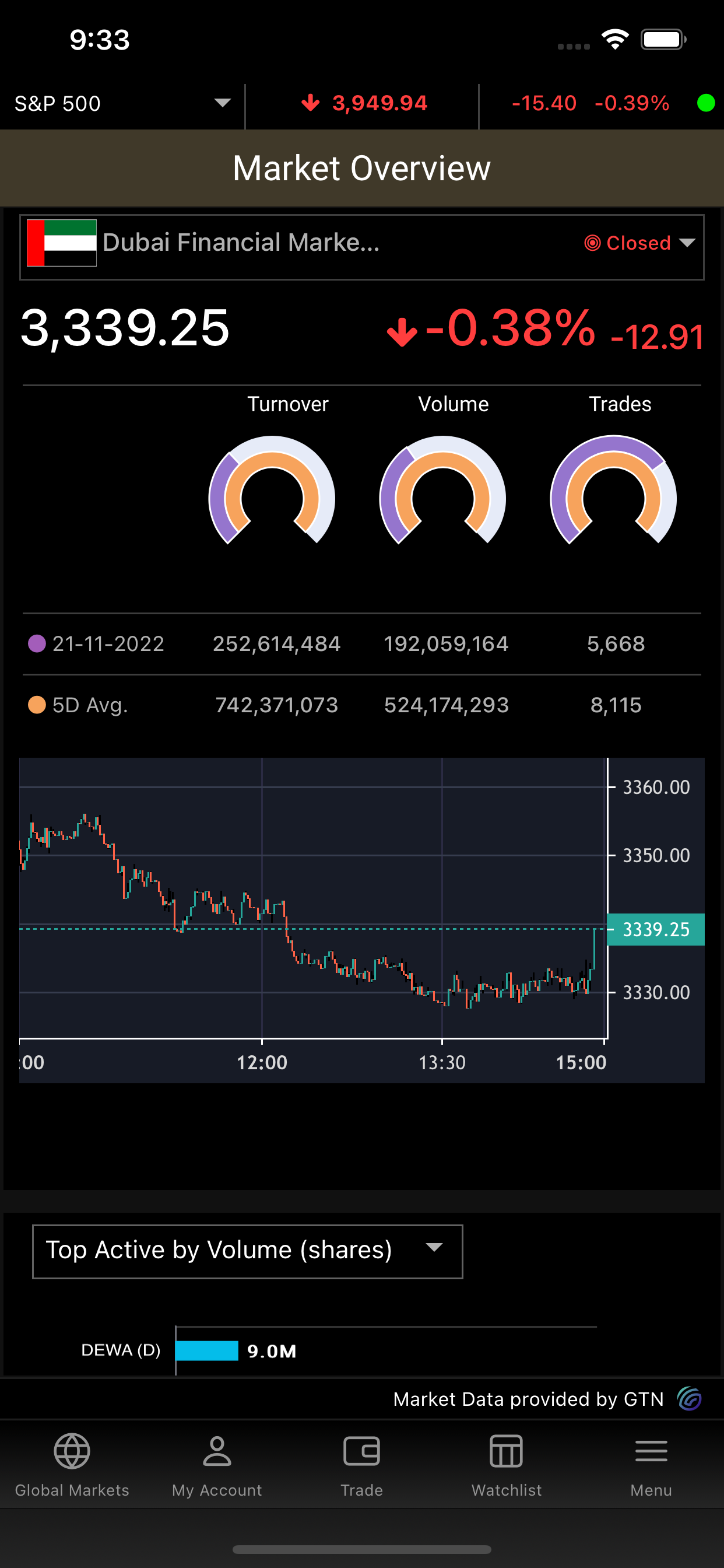724x1568 pixels.
Task: Tap the DEWA (D) cyan volume bar
Action: tap(207, 1350)
